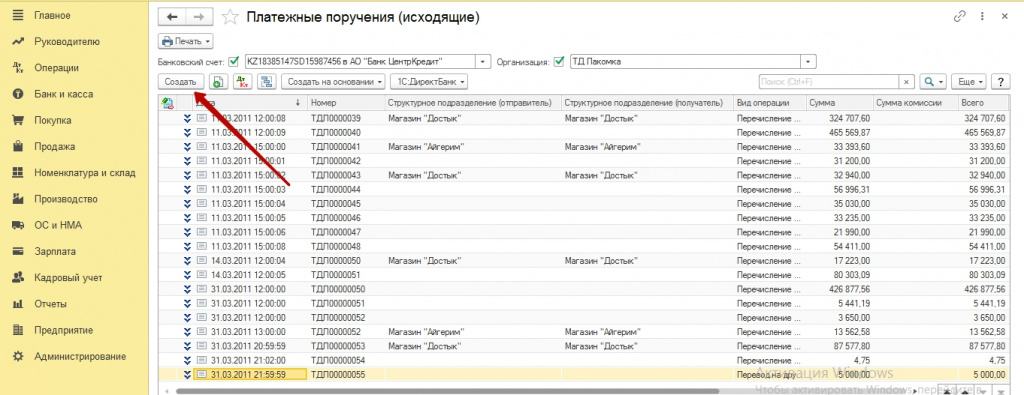Viewport: 1024px width, 395px height.
Task: Open Администрирование in the sidebar
Action: [80, 356]
